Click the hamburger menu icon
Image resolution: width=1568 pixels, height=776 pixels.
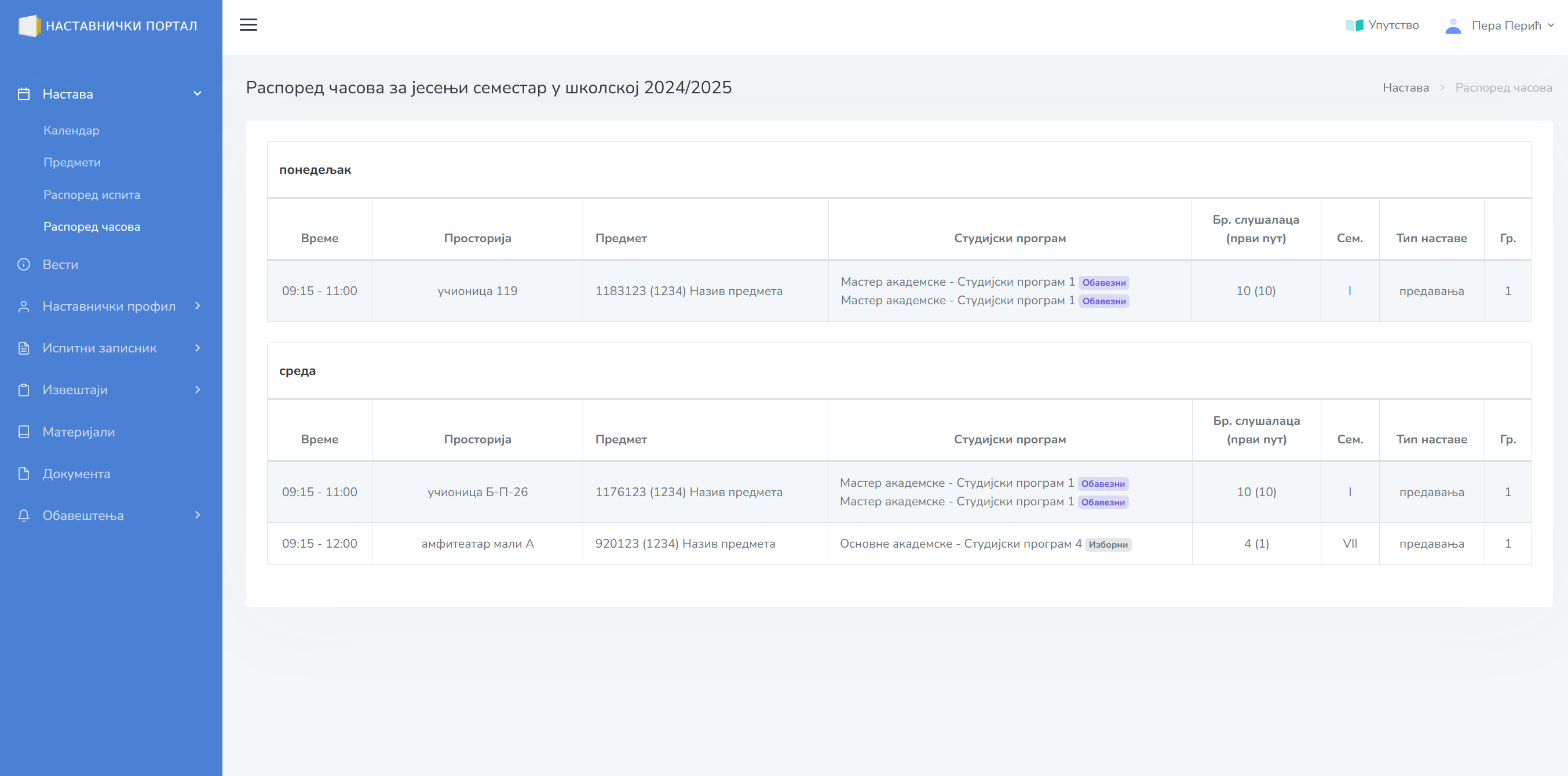[x=248, y=25]
